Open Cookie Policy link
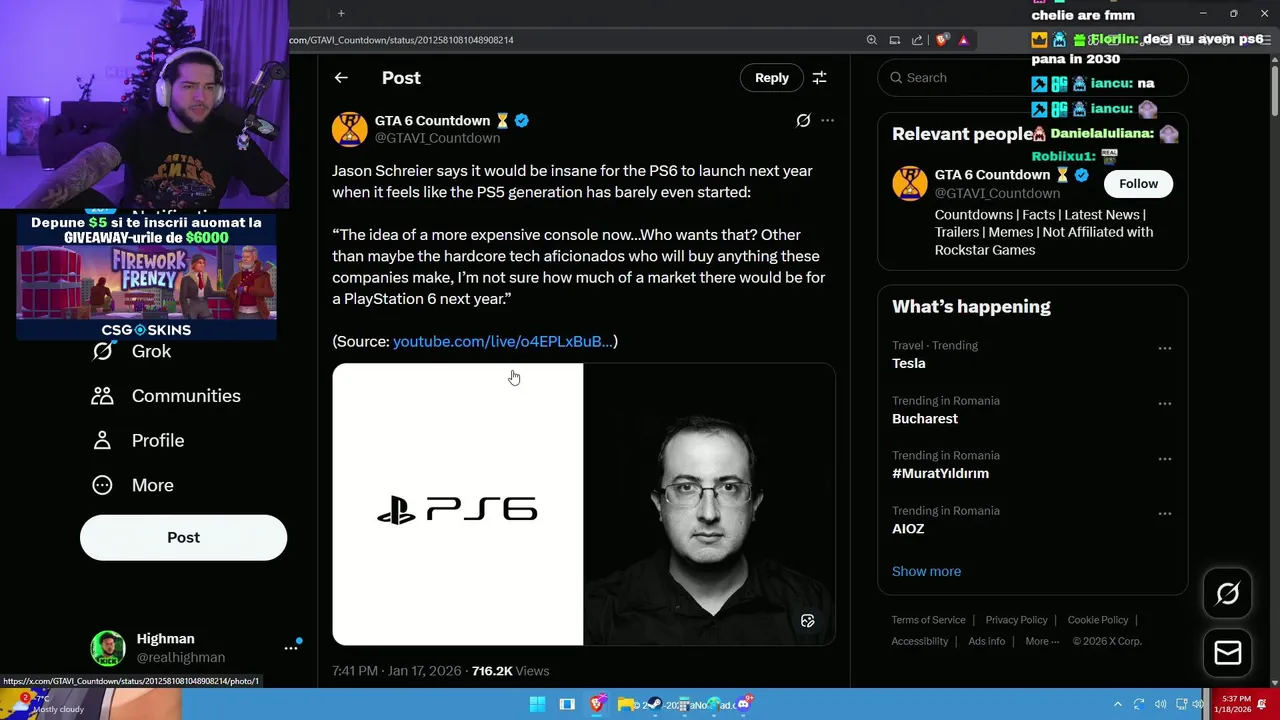The image size is (1280, 720). pos(1097,620)
